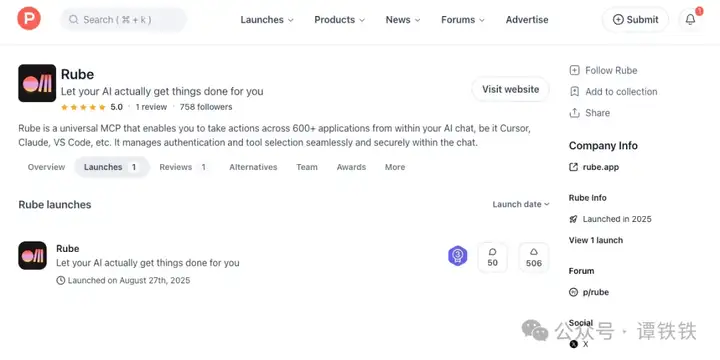The width and height of the screenshot is (720, 360).
Task: Open the More tab menu
Action: click(x=395, y=167)
